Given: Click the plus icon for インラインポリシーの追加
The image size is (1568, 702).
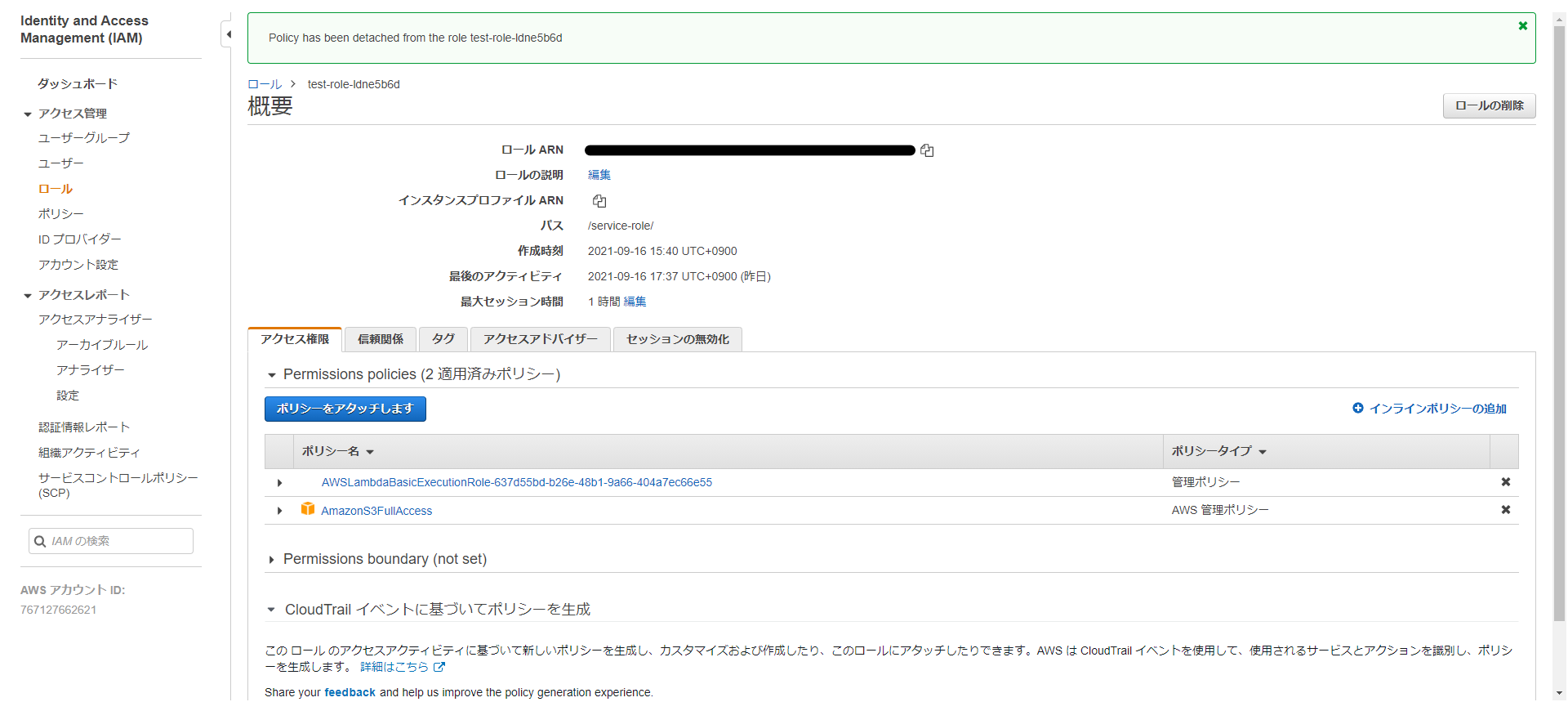Looking at the screenshot, I should 1358,408.
